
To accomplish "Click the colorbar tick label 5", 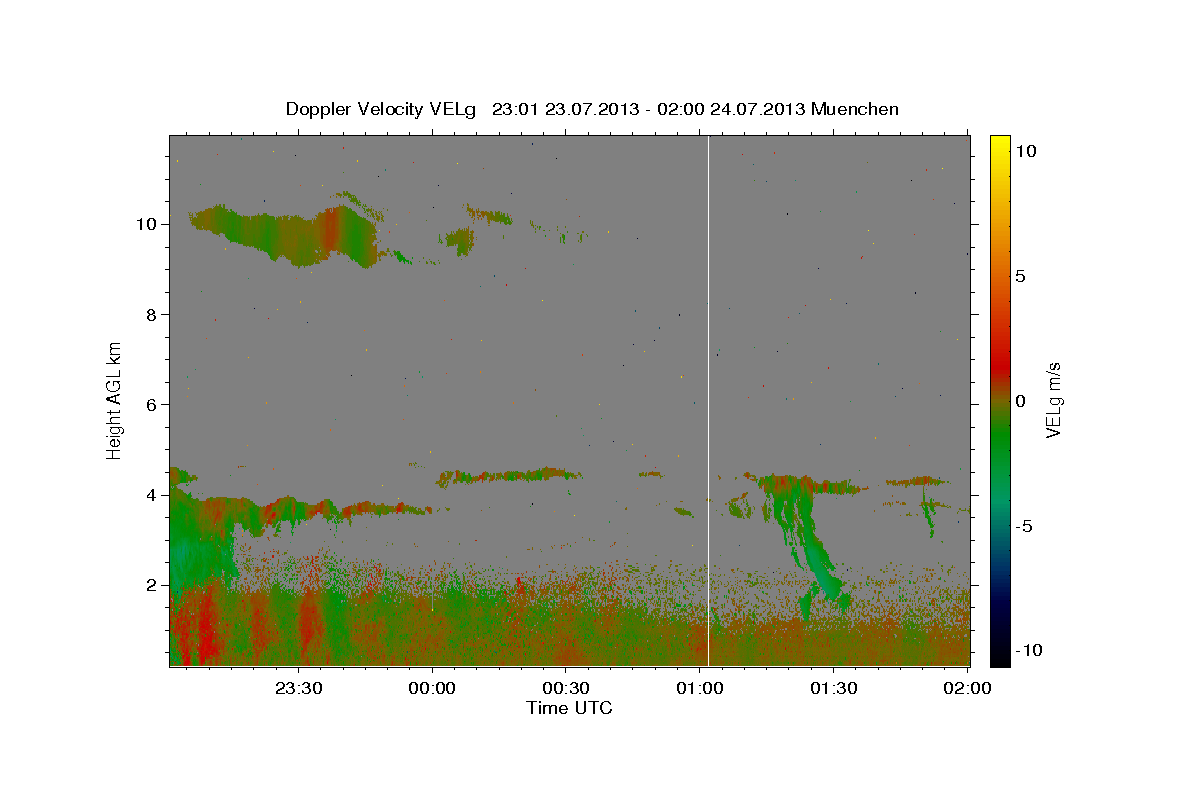I will tap(1020, 276).
